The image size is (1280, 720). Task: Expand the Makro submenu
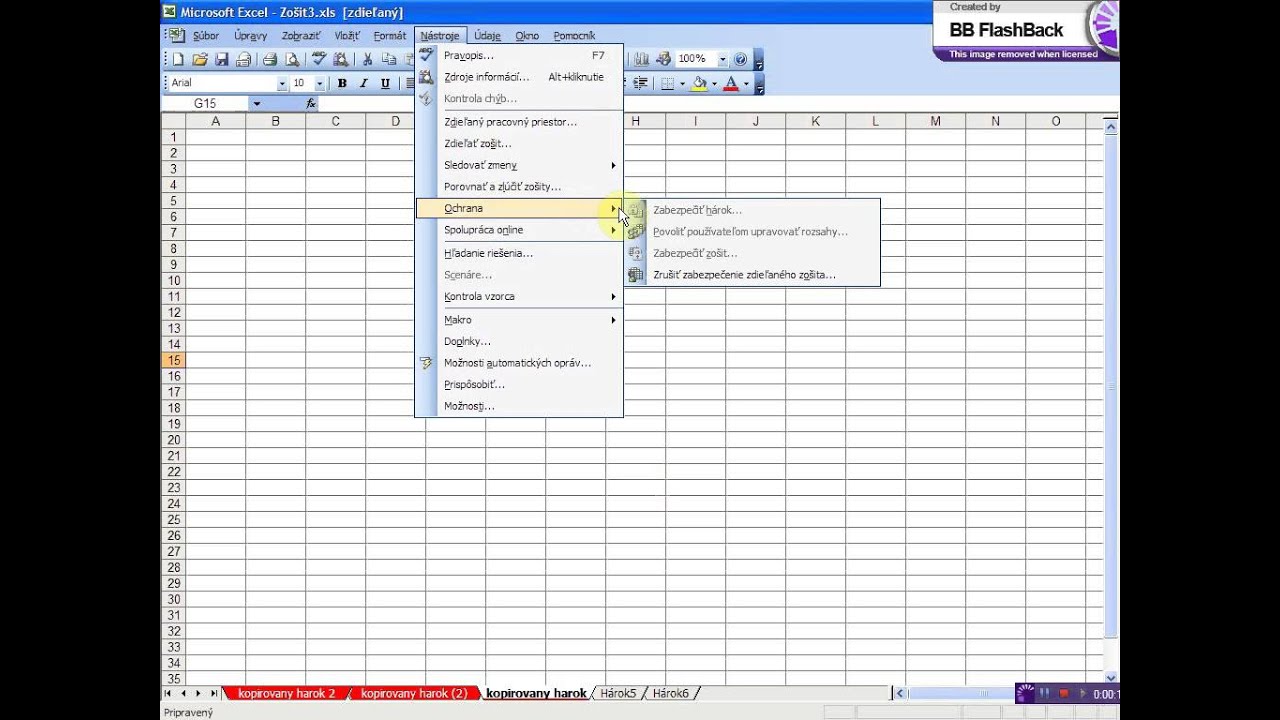pos(519,320)
